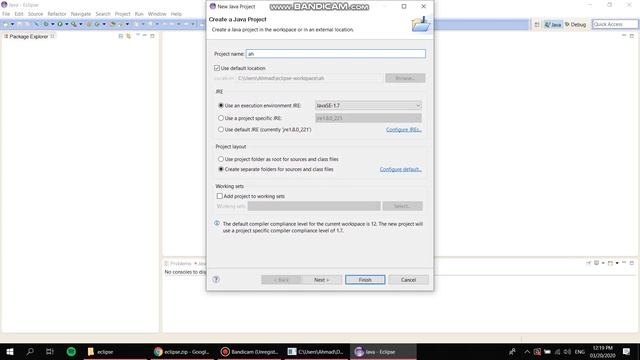640x360 pixels.
Task: Click the Configure default link
Action: [400, 169]
